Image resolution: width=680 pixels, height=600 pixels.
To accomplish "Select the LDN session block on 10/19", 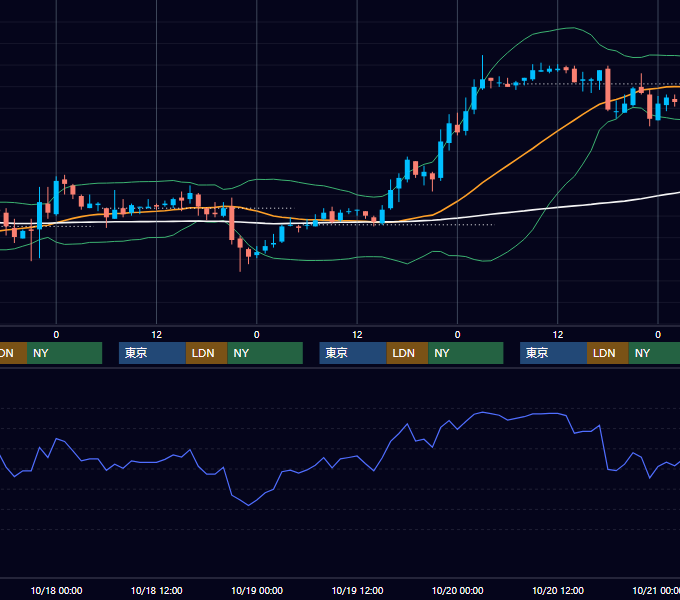I will tap(407, 353).
